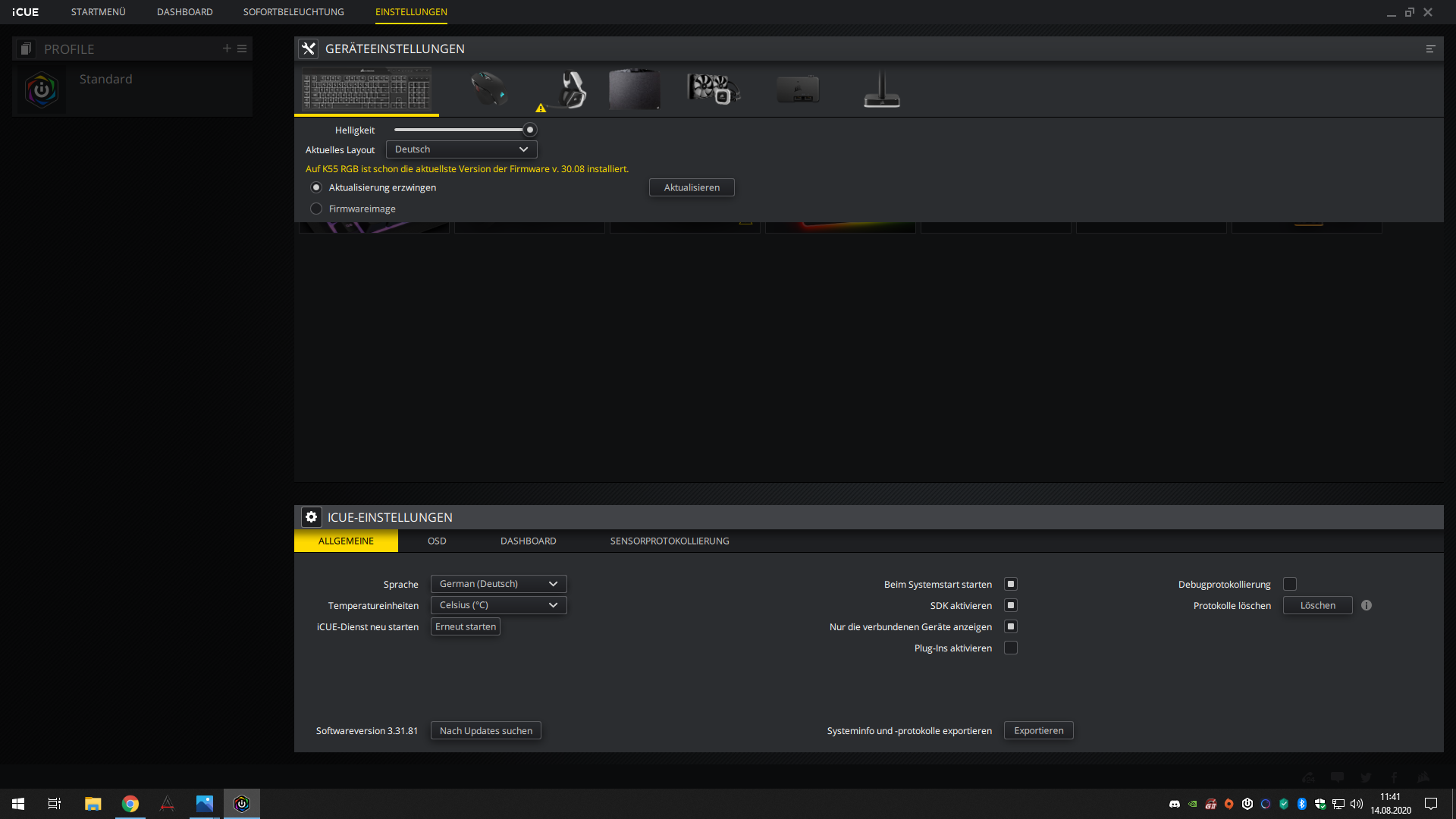Select the Firmwareimage radio button

tap(316, 209)
